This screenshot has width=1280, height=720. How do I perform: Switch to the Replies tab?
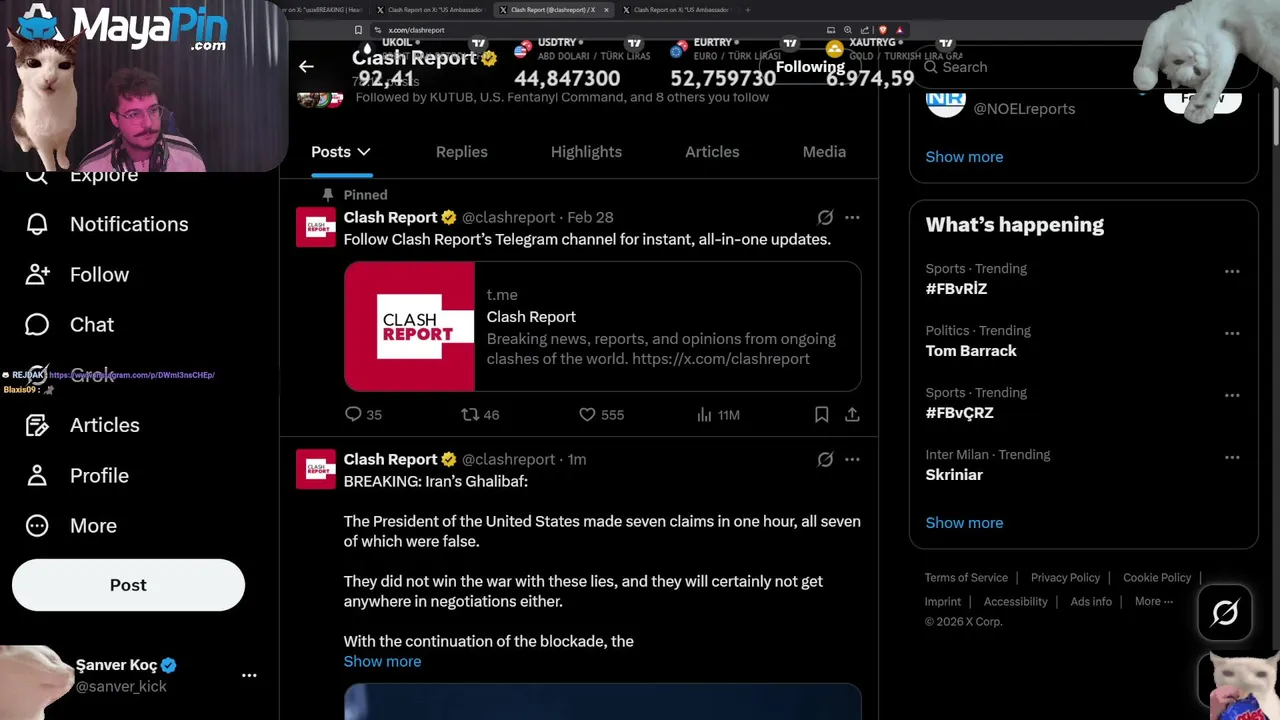462,152
